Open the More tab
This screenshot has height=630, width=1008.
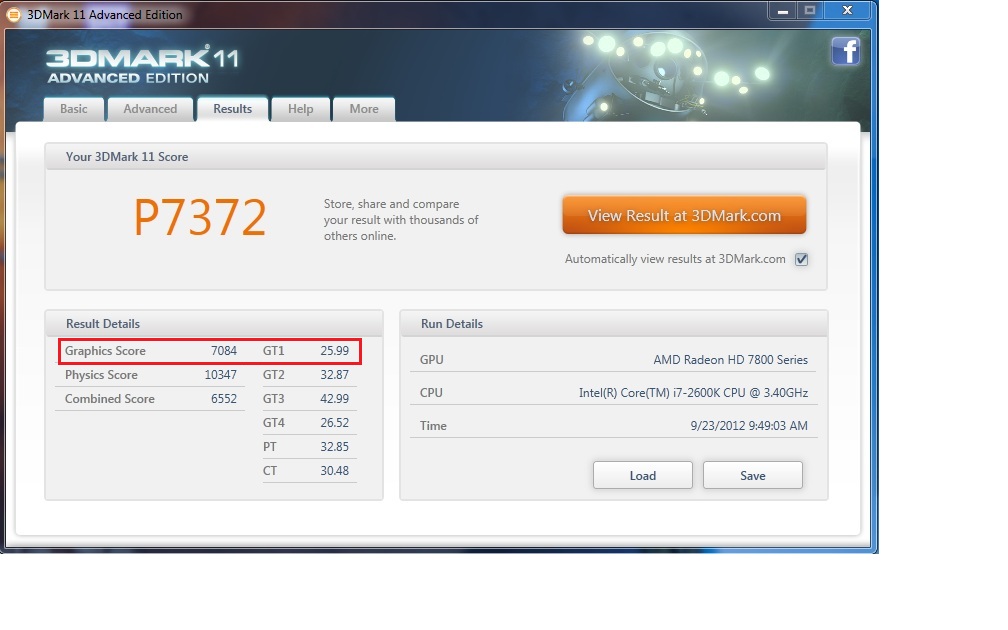coord(363,109)
